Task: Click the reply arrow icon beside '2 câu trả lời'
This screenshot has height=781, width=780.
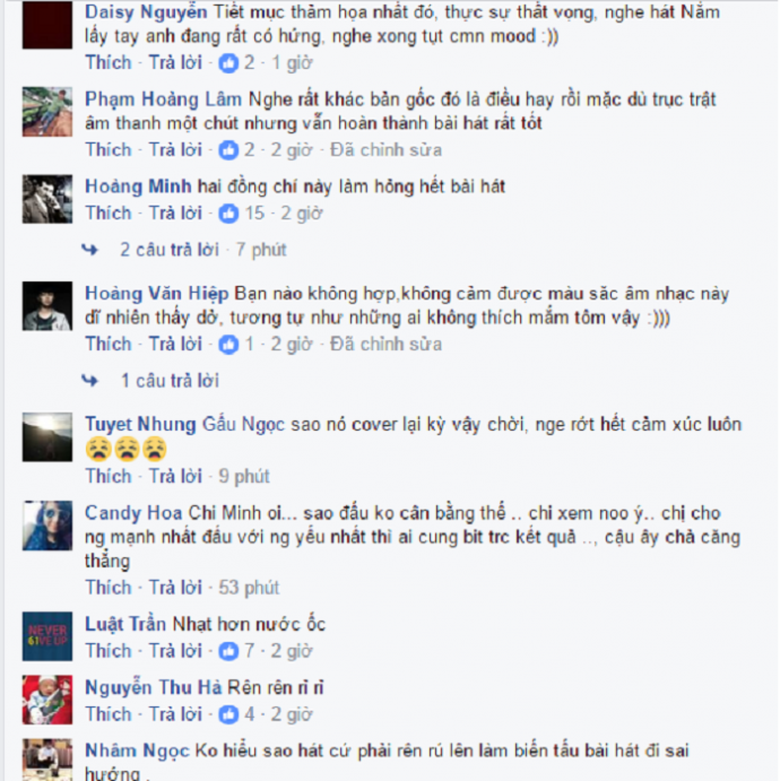Action: pos(90,250)
